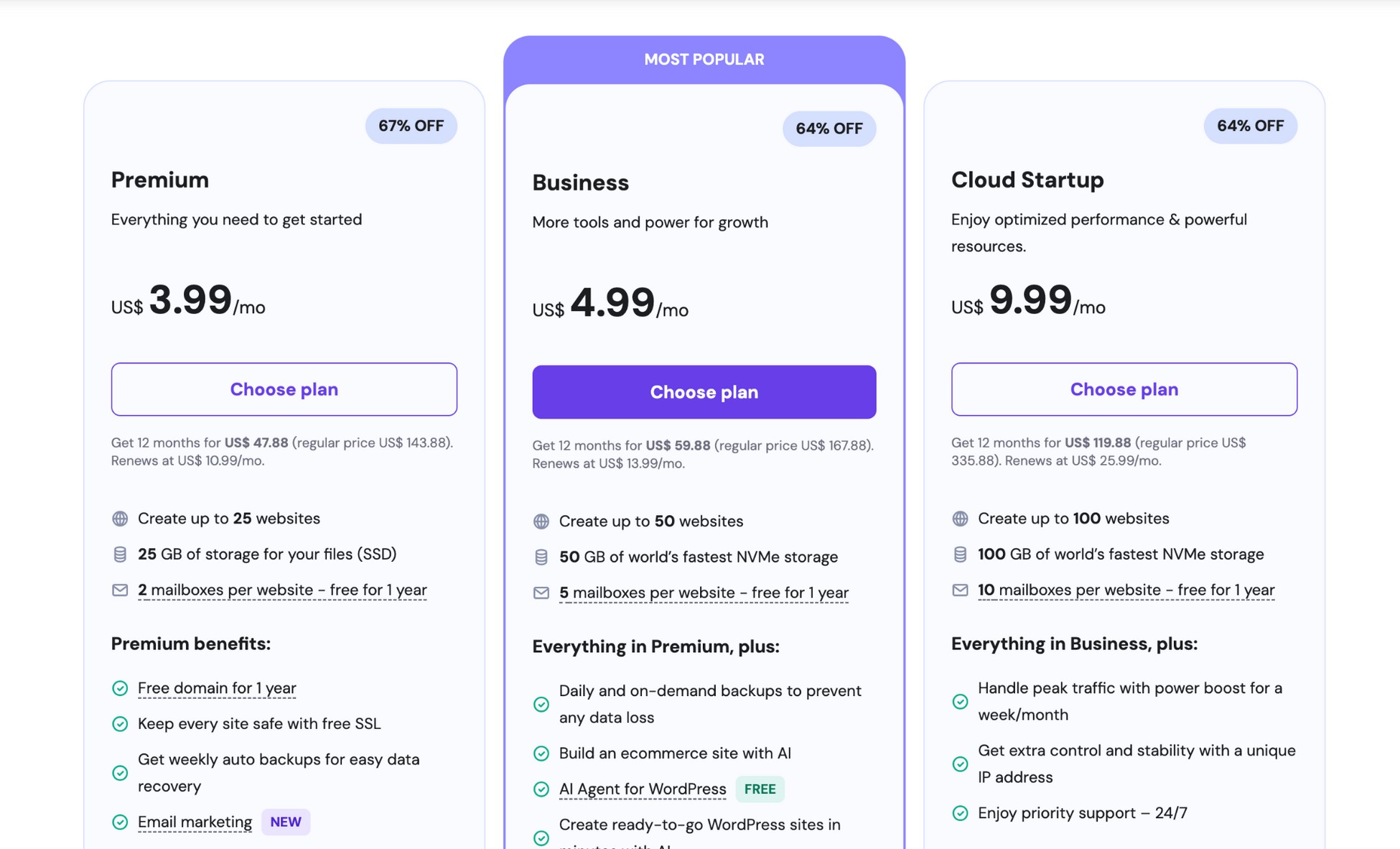1400x849 pixels.
Task: Choose the Premium plan
Action: (284, 389)
